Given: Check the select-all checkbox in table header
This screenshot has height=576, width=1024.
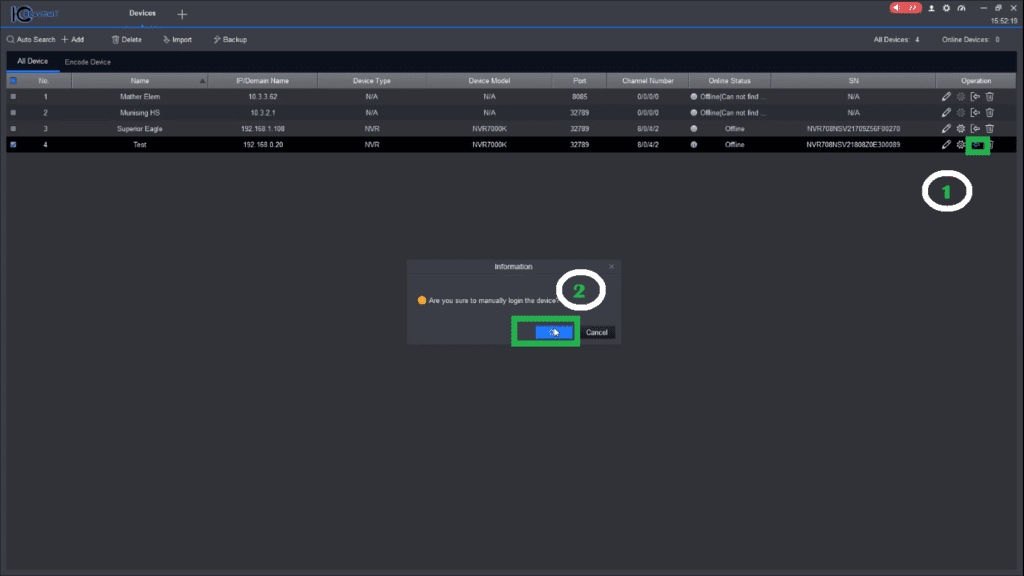Looking at the screenshot, I should [x=13, y=80].
